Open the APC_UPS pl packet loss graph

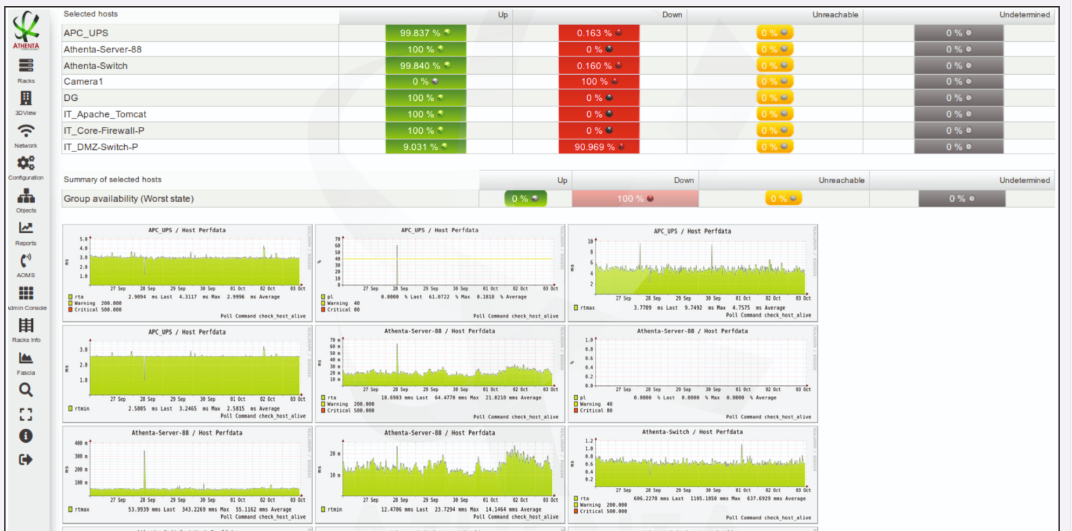(440, 273)
